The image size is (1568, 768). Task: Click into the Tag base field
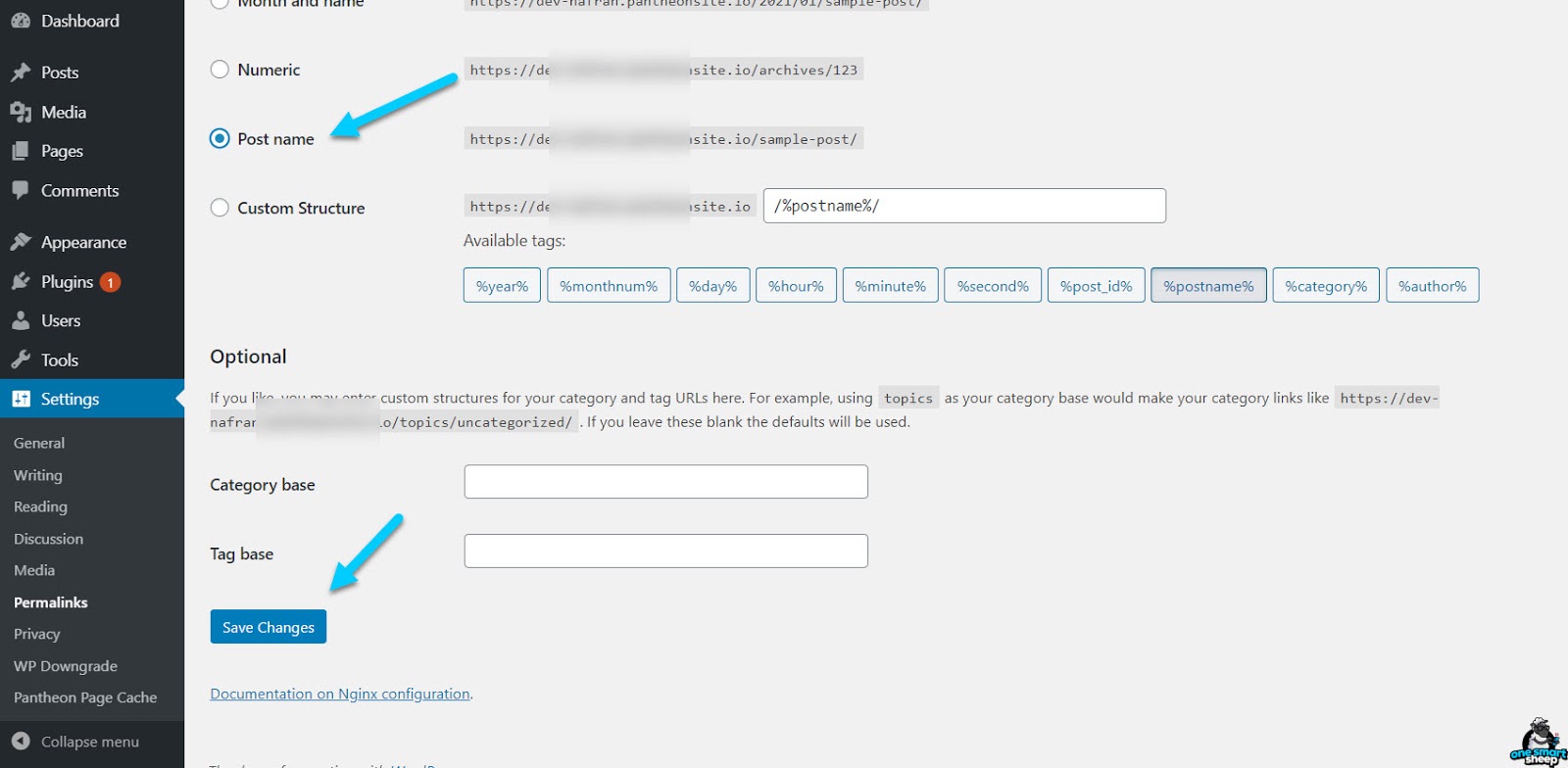point(665,551)
